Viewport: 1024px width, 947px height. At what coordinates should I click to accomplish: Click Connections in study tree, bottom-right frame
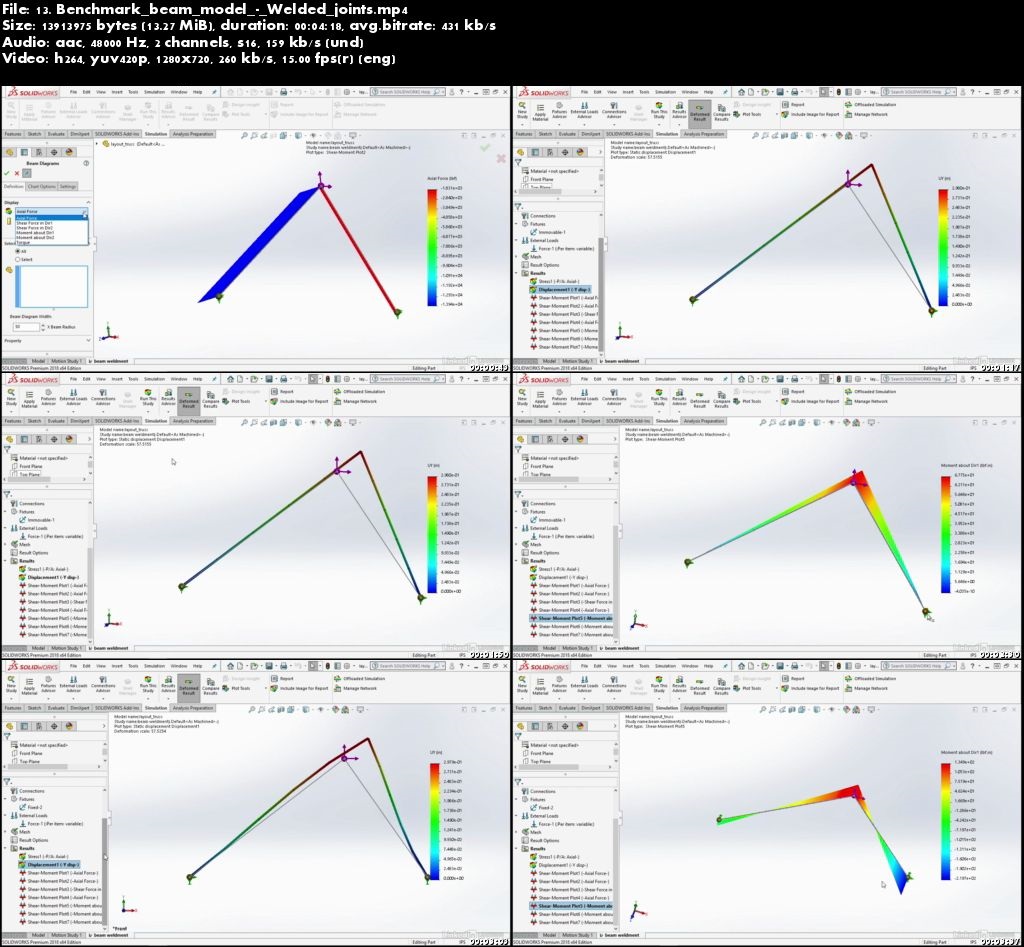pos(537,791)
